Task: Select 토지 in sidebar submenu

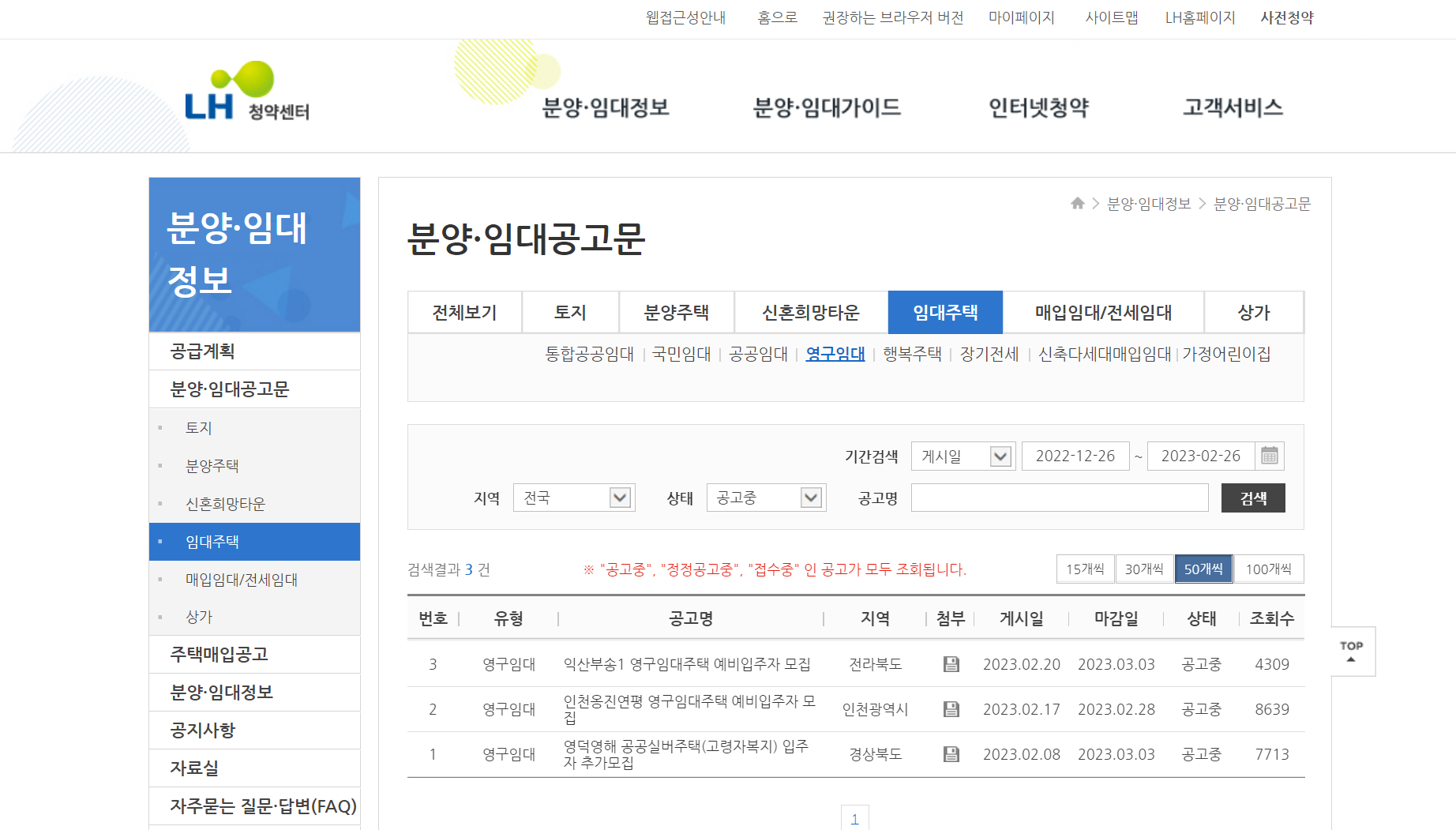Action: point(254,428)
